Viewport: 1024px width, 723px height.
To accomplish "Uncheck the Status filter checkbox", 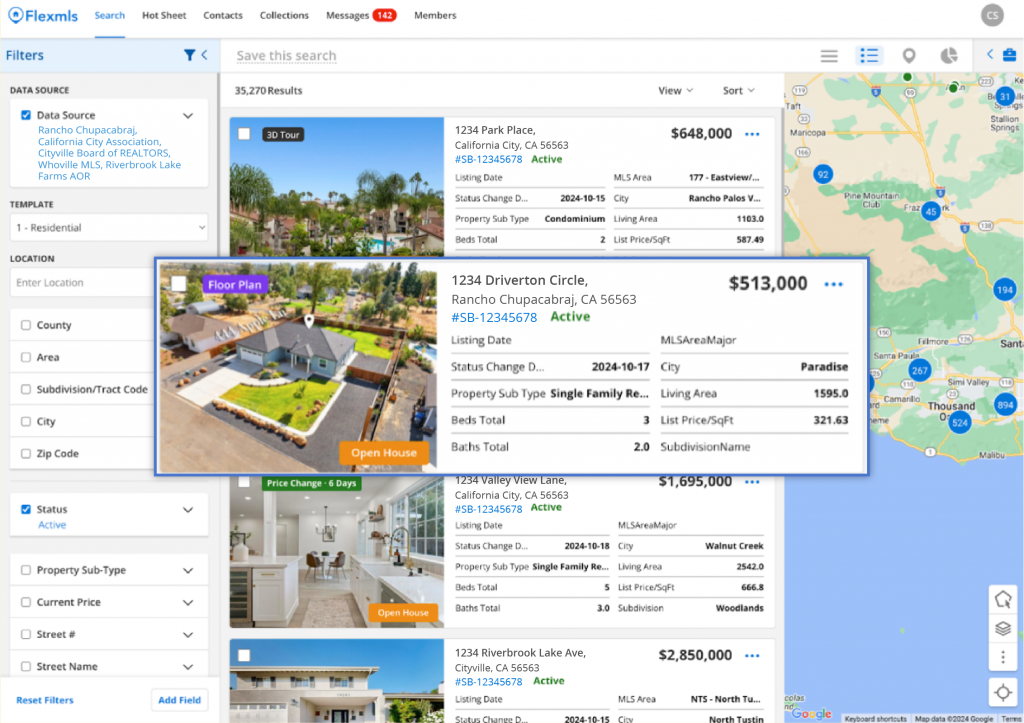I will click(x=26, y=509).
